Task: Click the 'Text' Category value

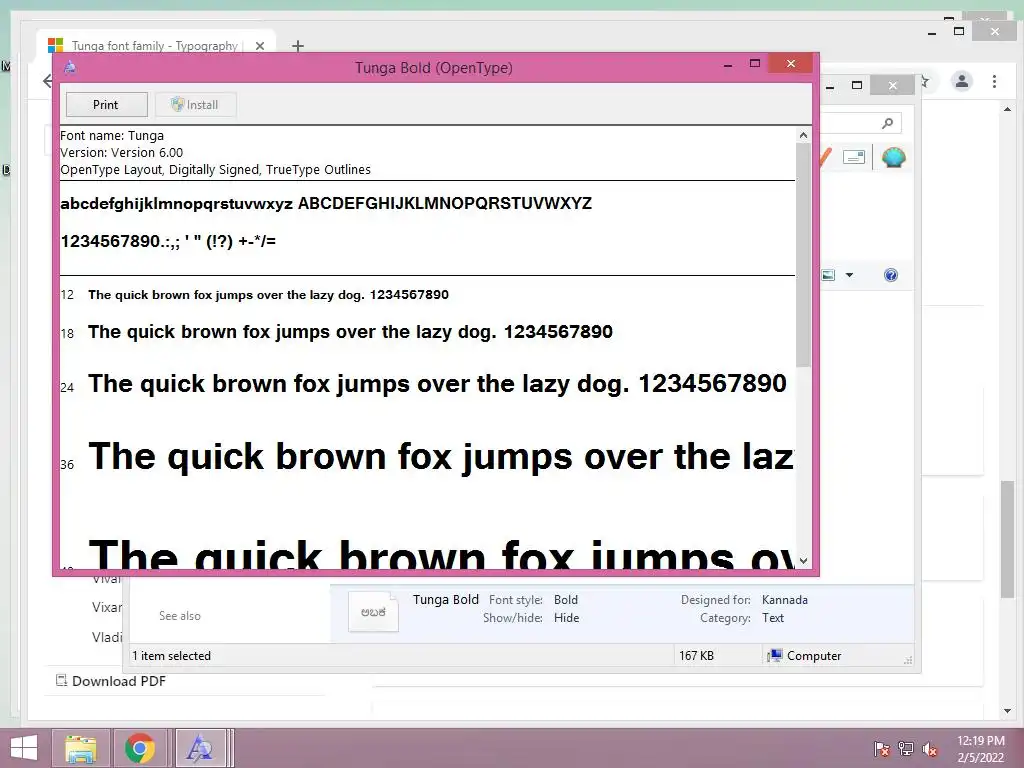Action: (x=773, y=618)
